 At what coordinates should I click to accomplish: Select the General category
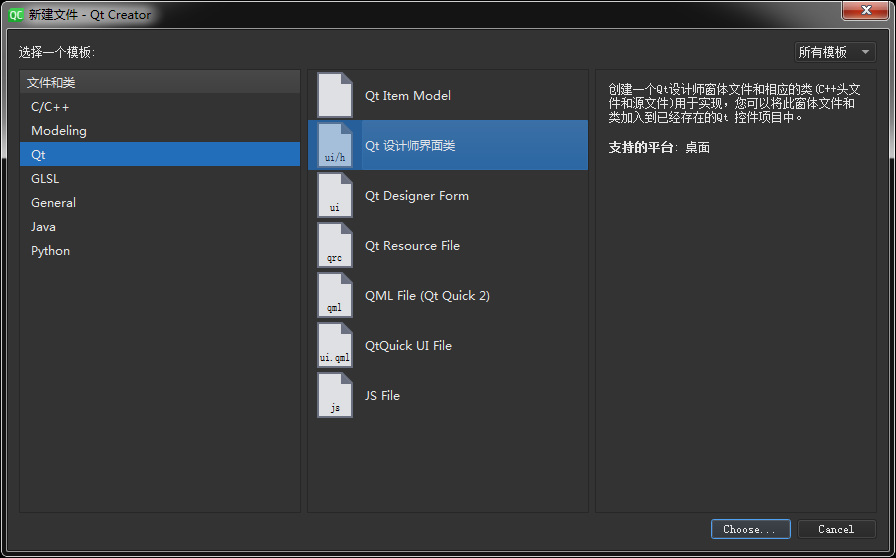[x=160, y=202]
